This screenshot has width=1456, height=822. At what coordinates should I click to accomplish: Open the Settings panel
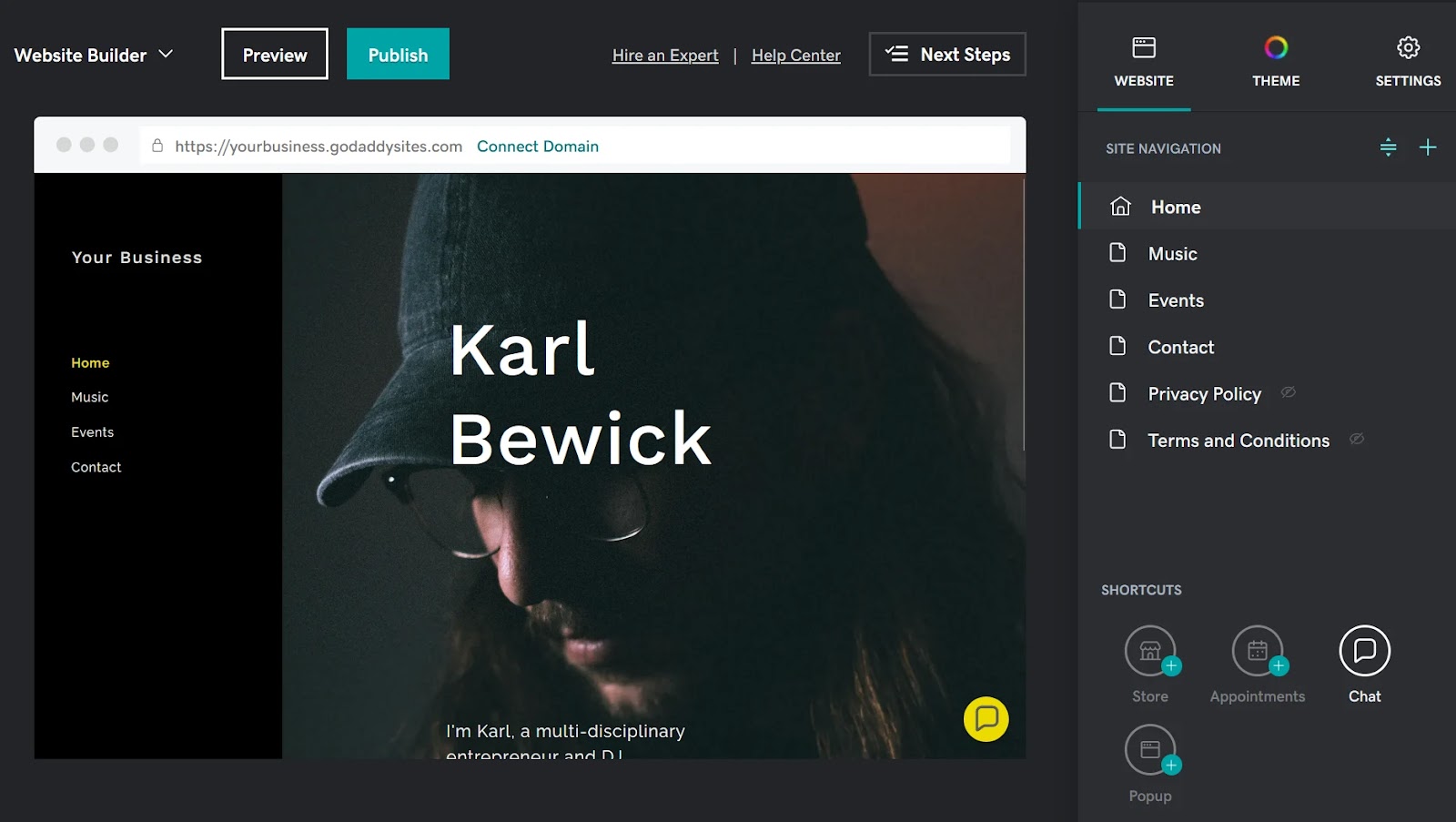coord(1407,57)
